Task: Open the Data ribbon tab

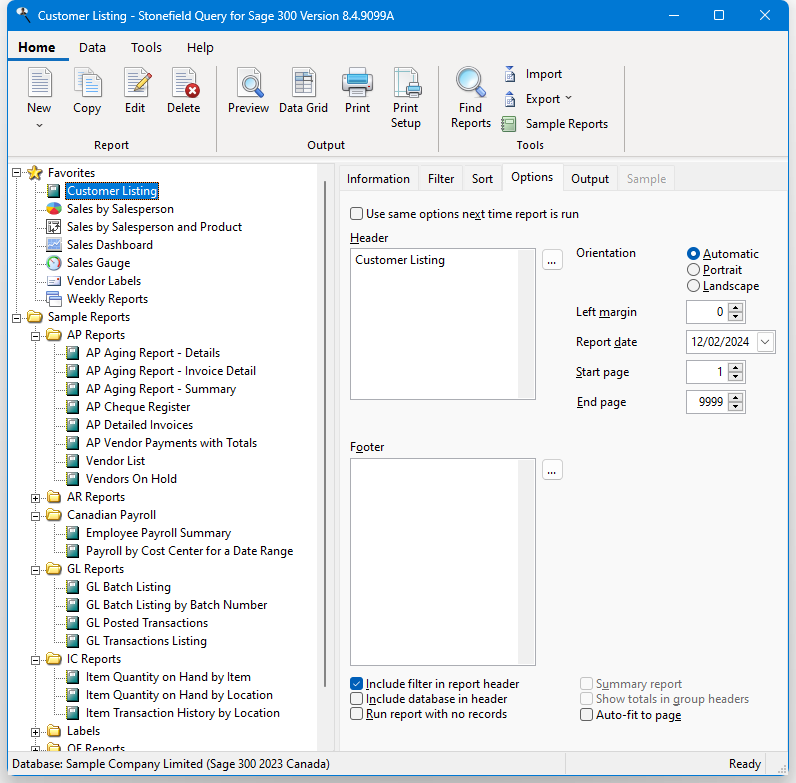Action: point(92,48)
